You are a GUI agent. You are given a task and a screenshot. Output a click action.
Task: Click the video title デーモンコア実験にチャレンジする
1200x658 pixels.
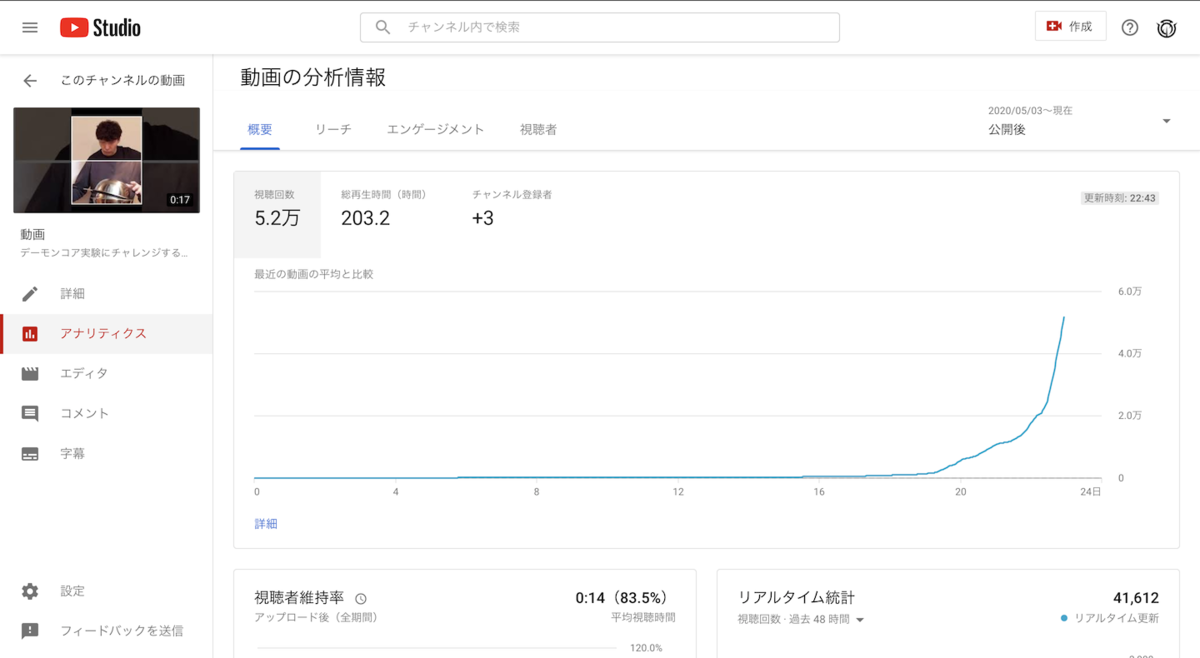(x=104, y=253)
